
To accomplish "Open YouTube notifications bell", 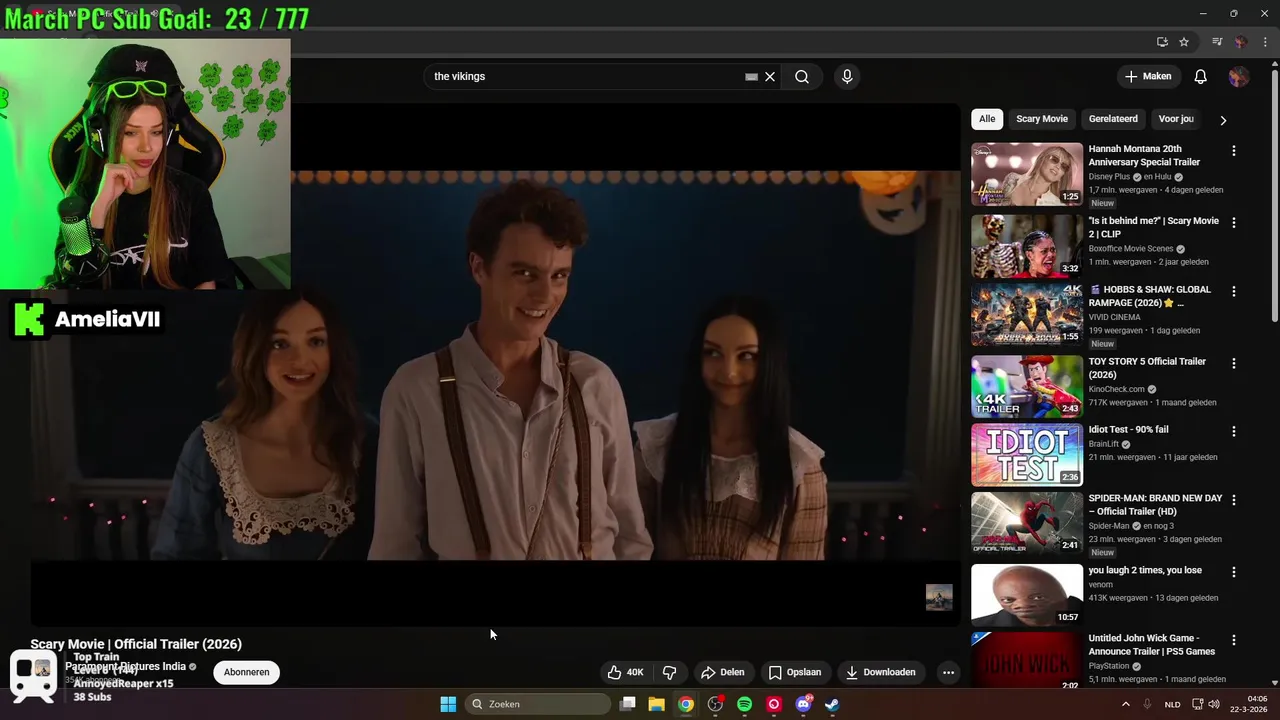I will [1201, 77].
